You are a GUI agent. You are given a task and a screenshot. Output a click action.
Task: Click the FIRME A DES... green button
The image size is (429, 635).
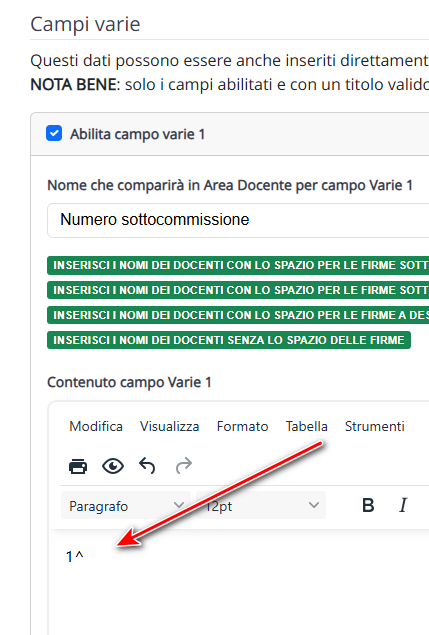(238, 315)
